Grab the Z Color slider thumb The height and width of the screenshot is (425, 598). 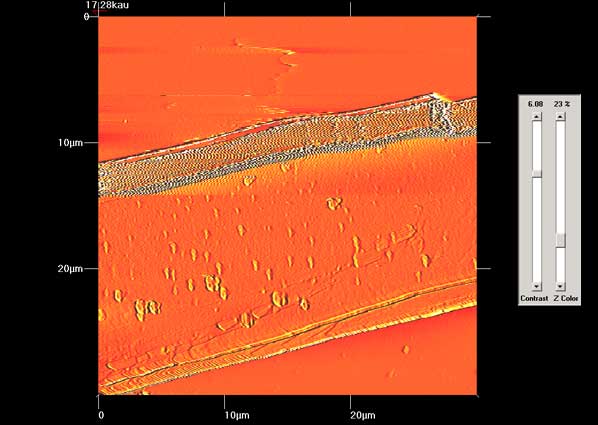coord(560,240)
